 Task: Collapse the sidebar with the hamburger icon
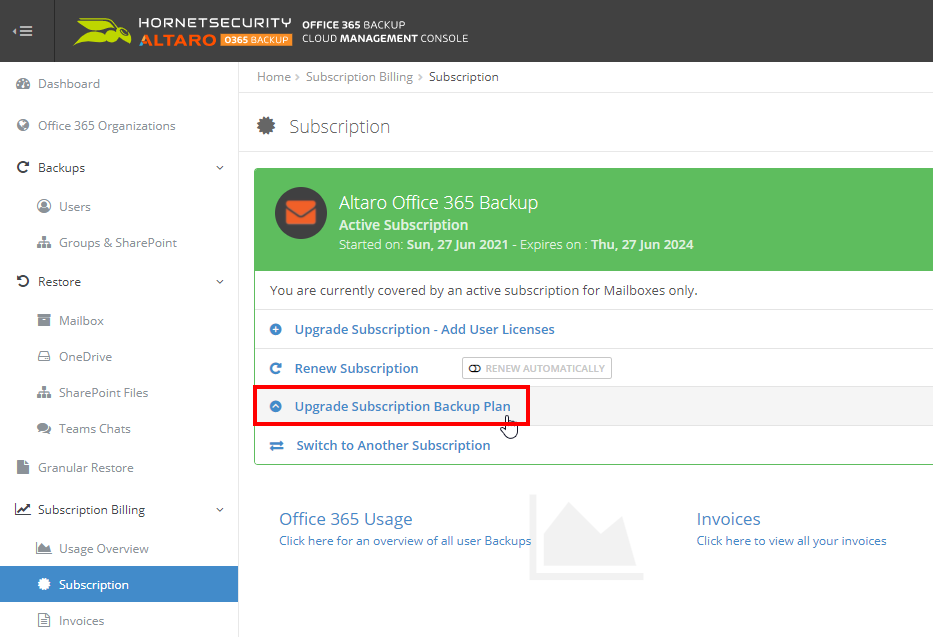(x=22, y=31)
